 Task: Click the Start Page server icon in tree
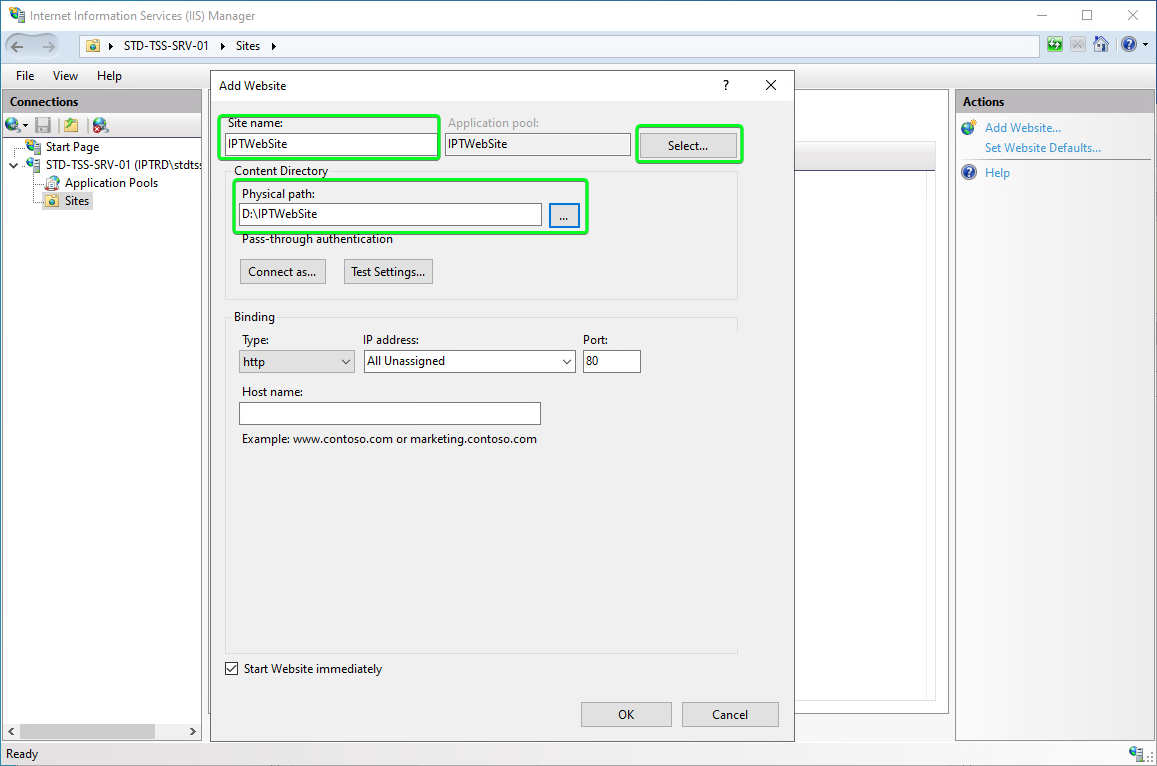(34, 146)
